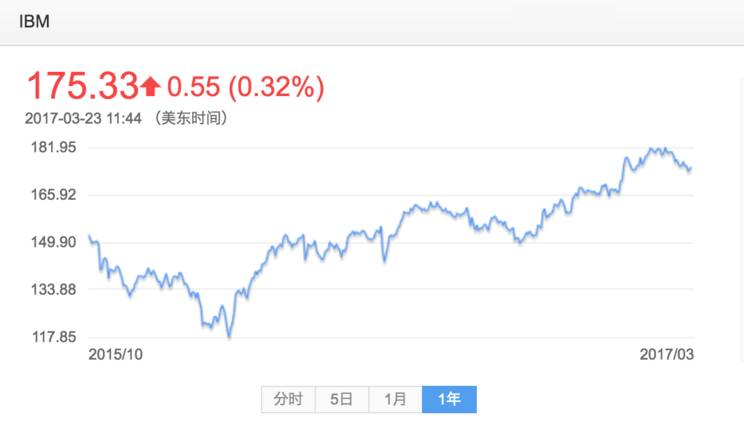744x432 pixels.
Task: Click the 2017-03-23 11:44 timestamp
Action: [x=83, y=118]
